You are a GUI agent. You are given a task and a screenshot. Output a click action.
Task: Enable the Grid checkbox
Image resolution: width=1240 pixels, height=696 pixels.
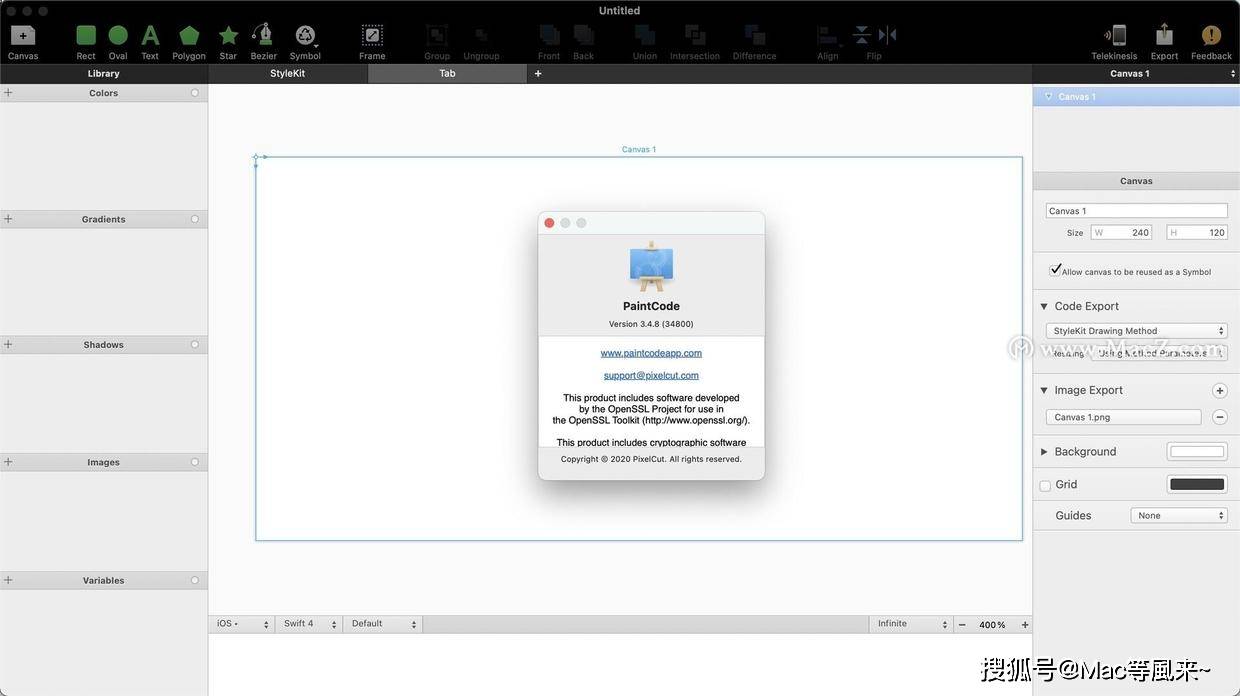[x=1045, y=485]
